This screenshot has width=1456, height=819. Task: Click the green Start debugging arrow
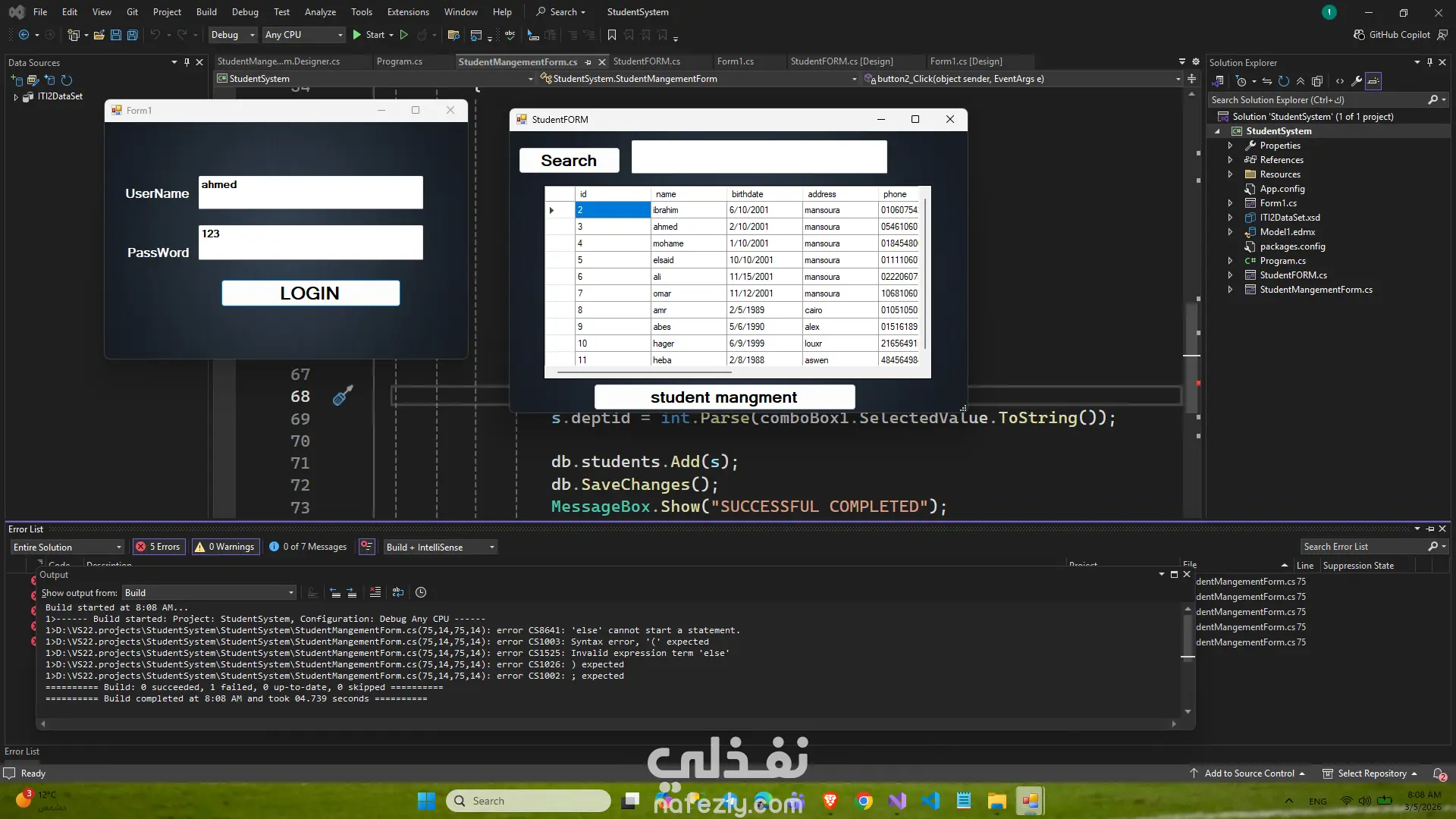[356, 35]
